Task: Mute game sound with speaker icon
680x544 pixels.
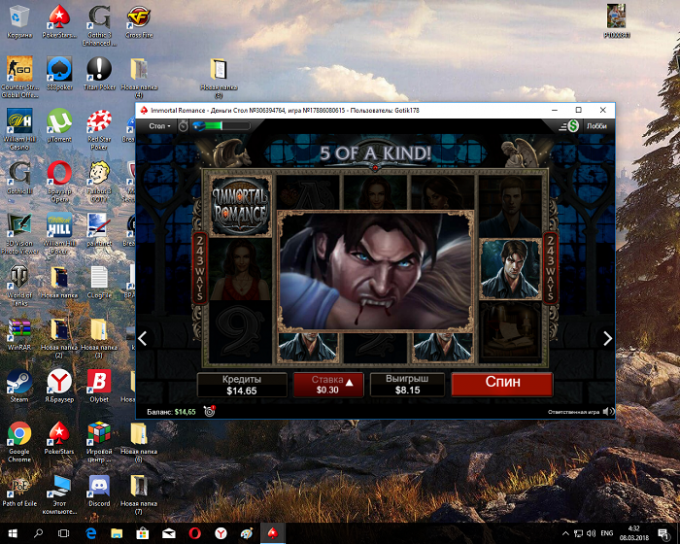Action: point(608,411)
